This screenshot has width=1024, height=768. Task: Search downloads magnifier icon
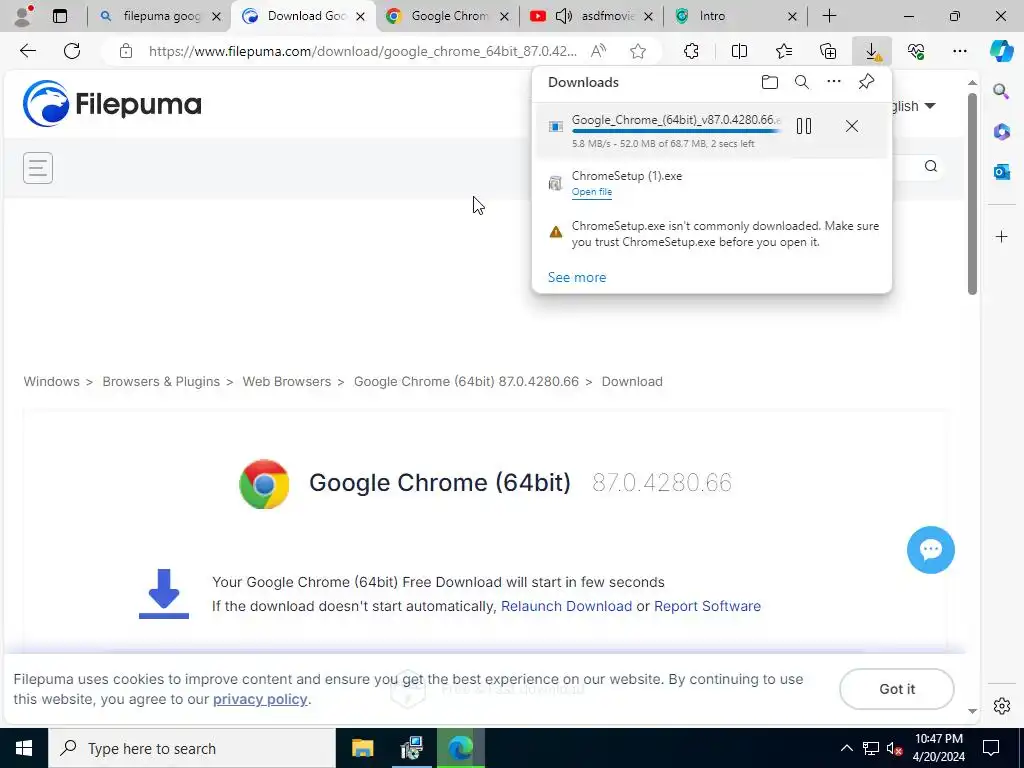click(802, 82)
